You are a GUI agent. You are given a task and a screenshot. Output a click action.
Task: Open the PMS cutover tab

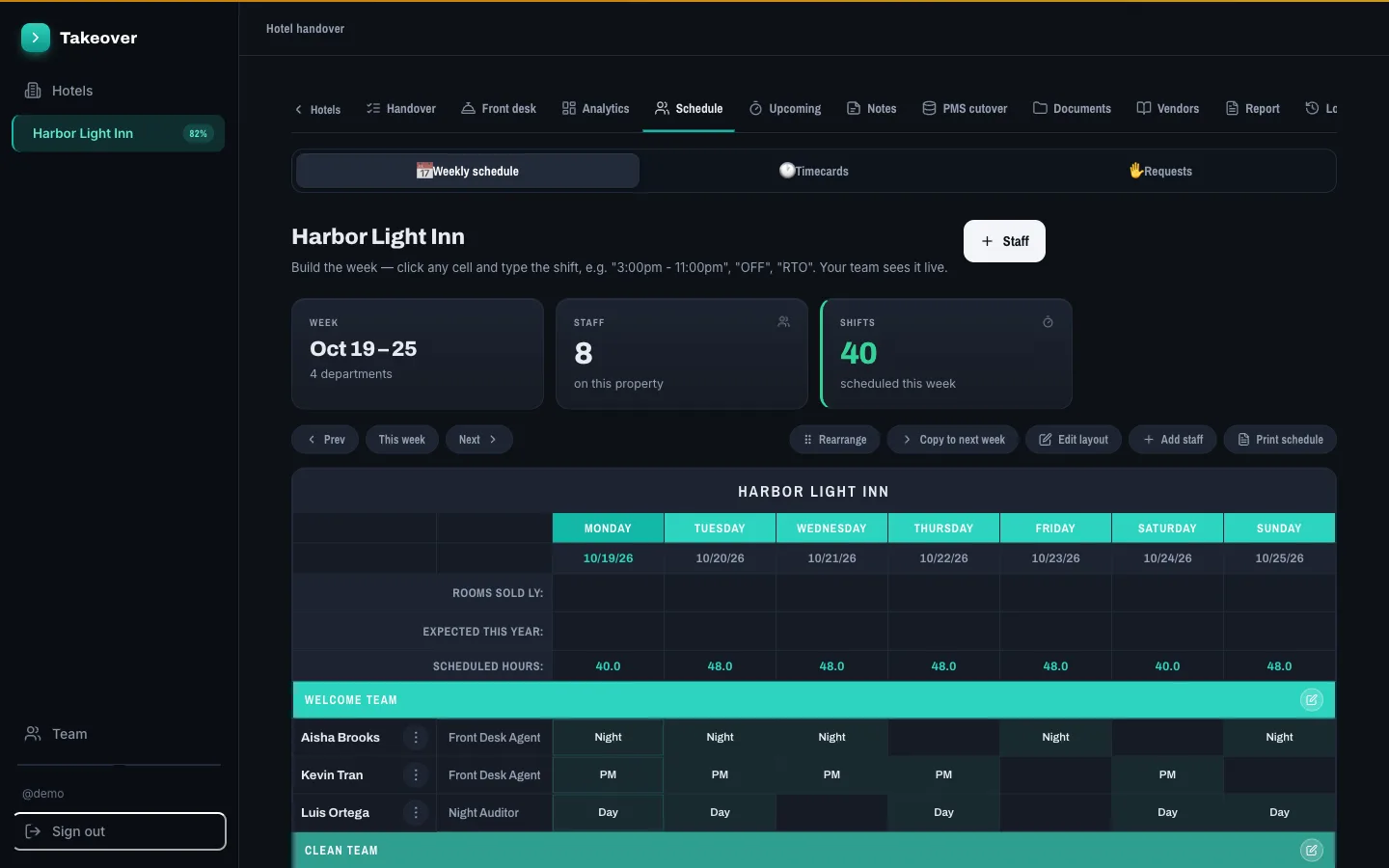(x=965, y=109)
